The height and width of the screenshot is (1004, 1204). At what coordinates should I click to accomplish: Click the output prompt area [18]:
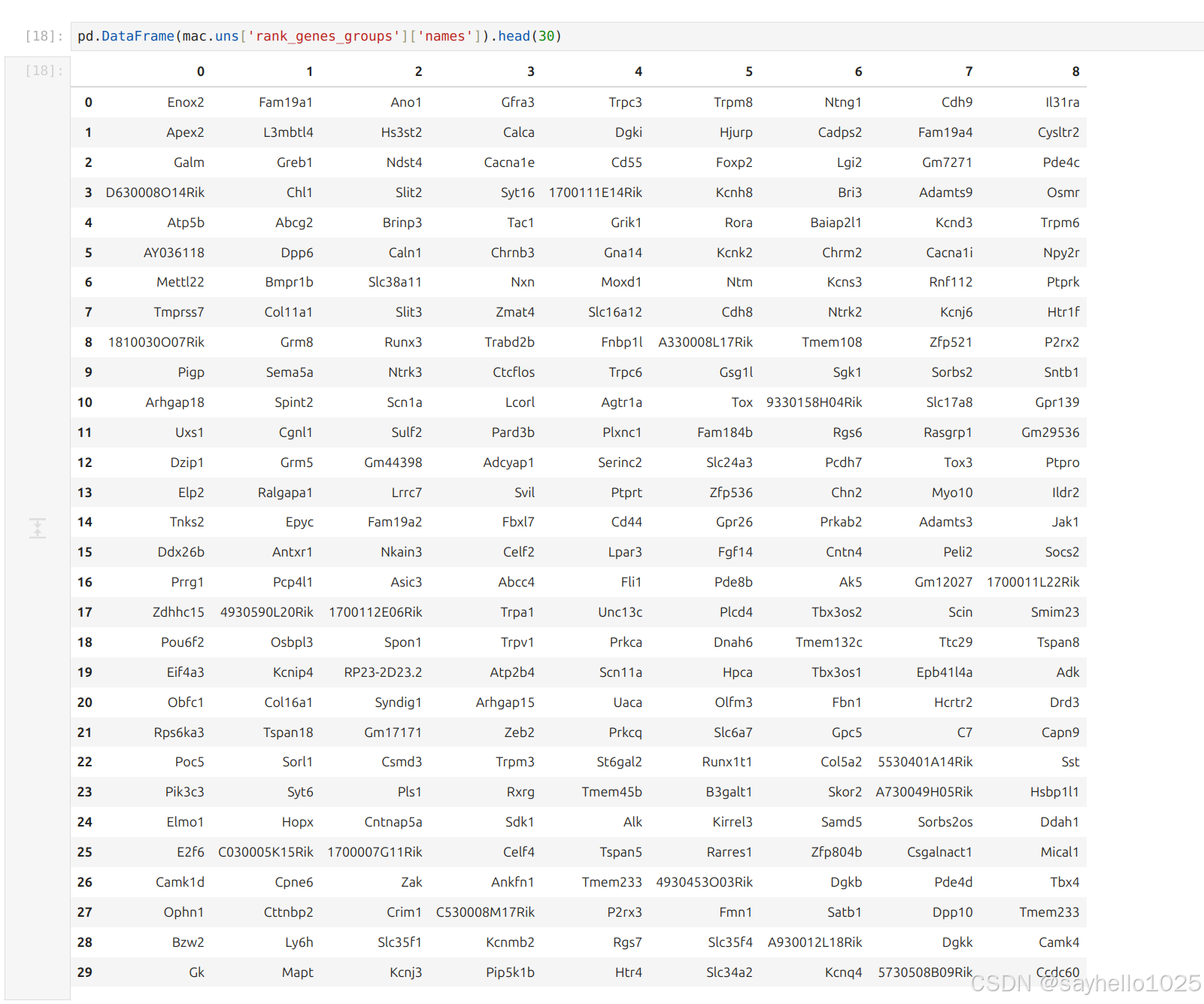pos(44,71)
